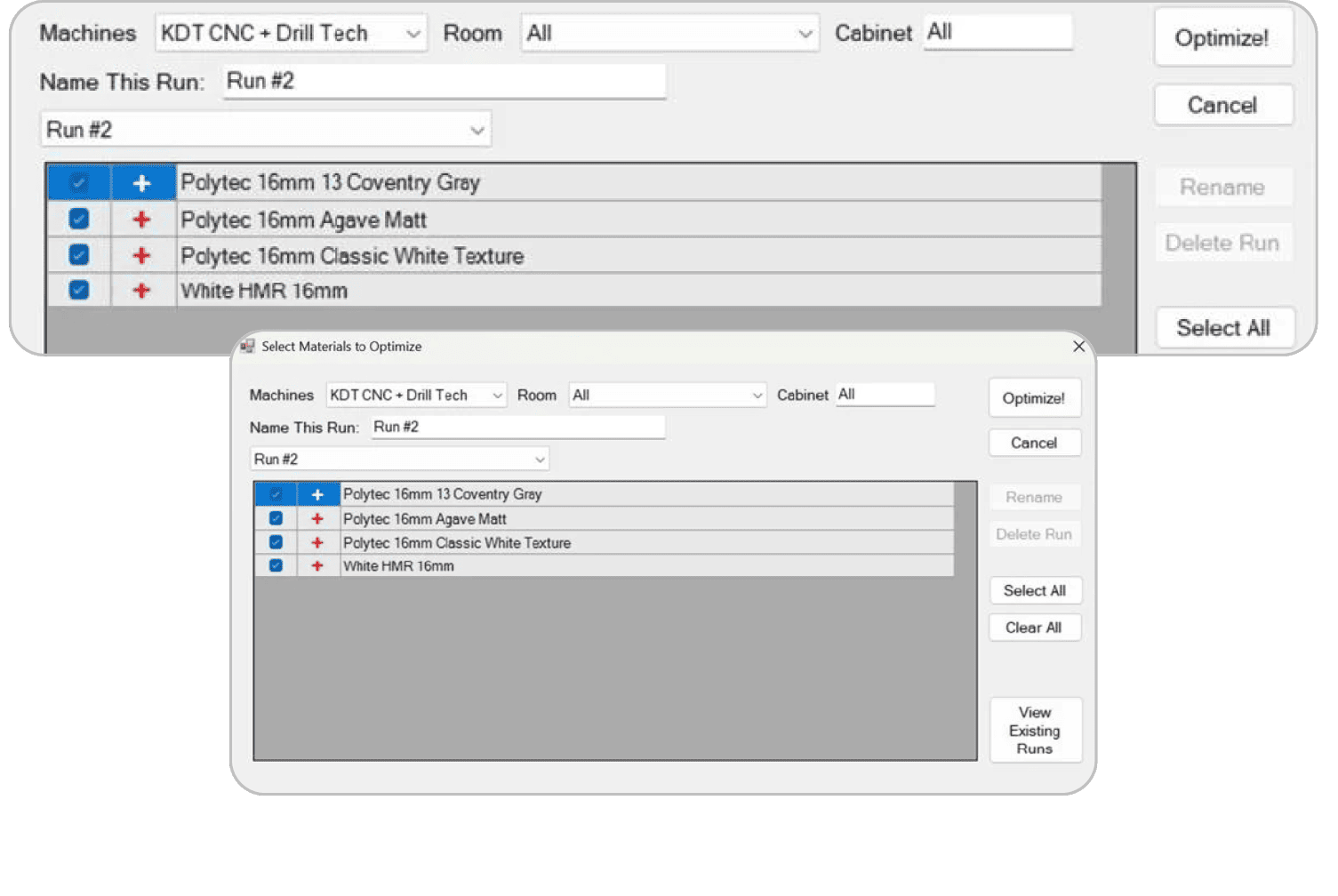Click Name This Run field in lower dialog
Viewport: 1338px width, 896px height.
[x=517, y=428]
